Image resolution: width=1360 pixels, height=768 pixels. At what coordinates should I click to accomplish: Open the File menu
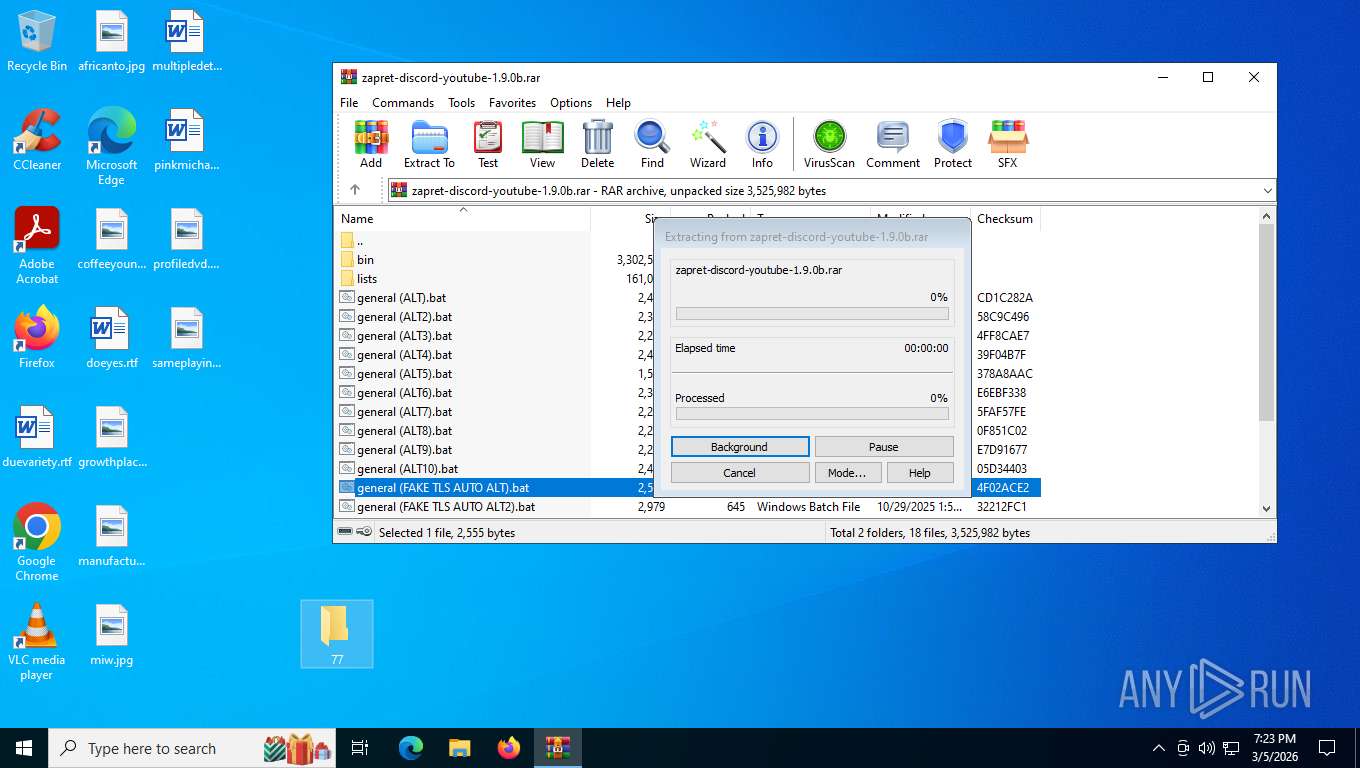(x=349, y=102)
